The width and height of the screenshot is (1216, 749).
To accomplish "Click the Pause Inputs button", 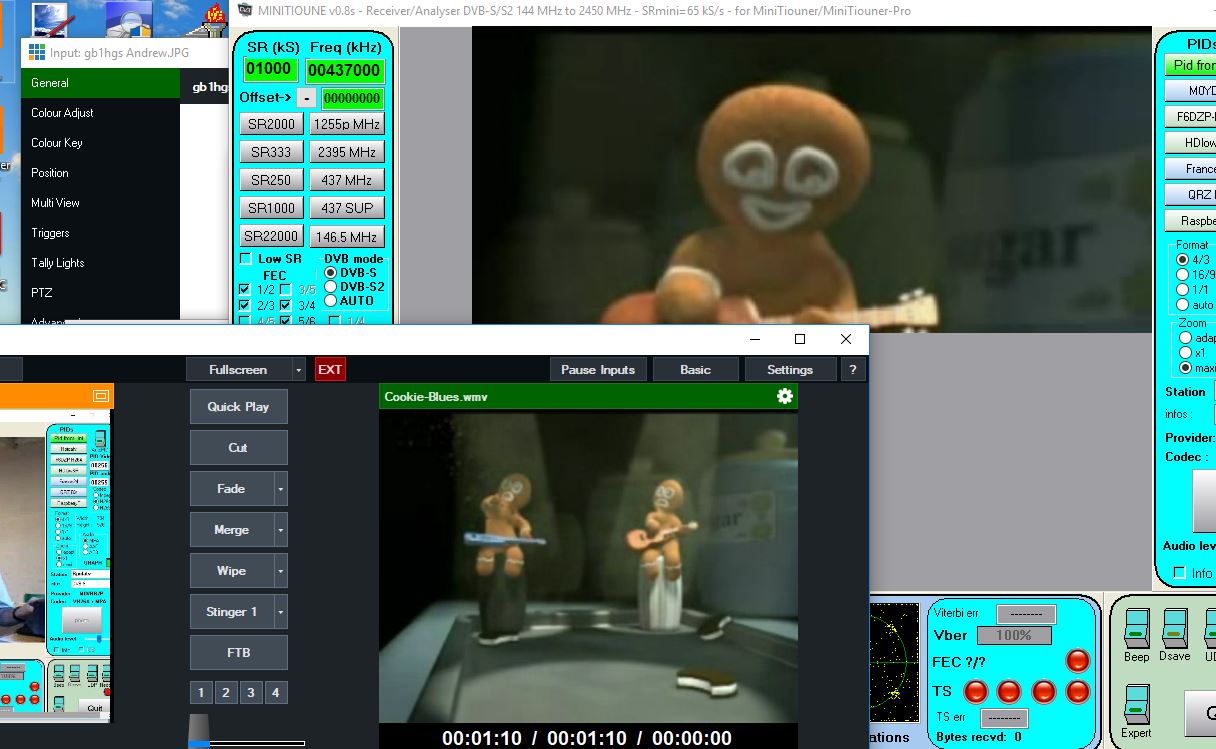I will pyautogui.click(x=598, y=370).
